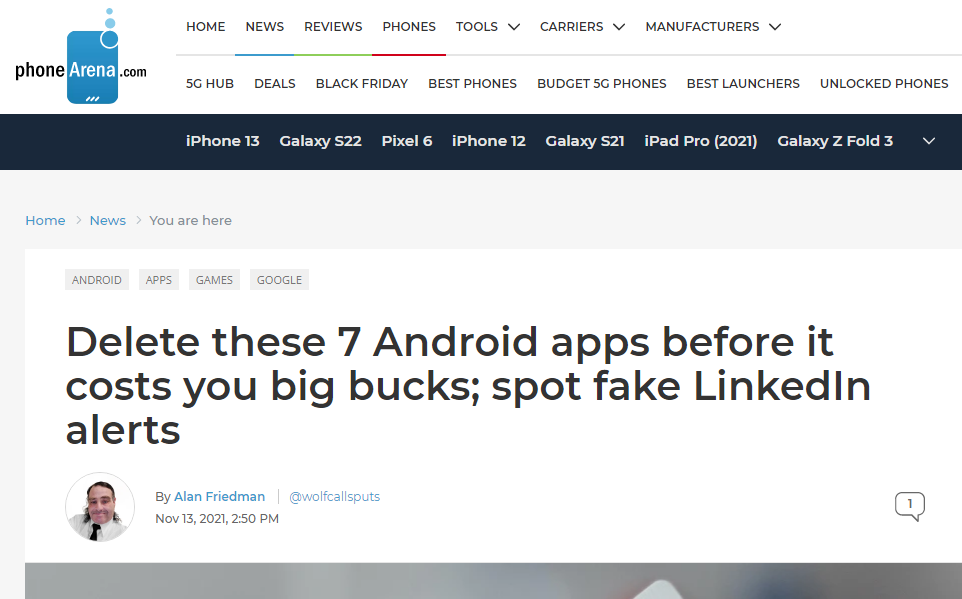The width and height of the screenshot is (962, 599).
Task: Open the comments bubble icon
Action: [x=910, y=506]
